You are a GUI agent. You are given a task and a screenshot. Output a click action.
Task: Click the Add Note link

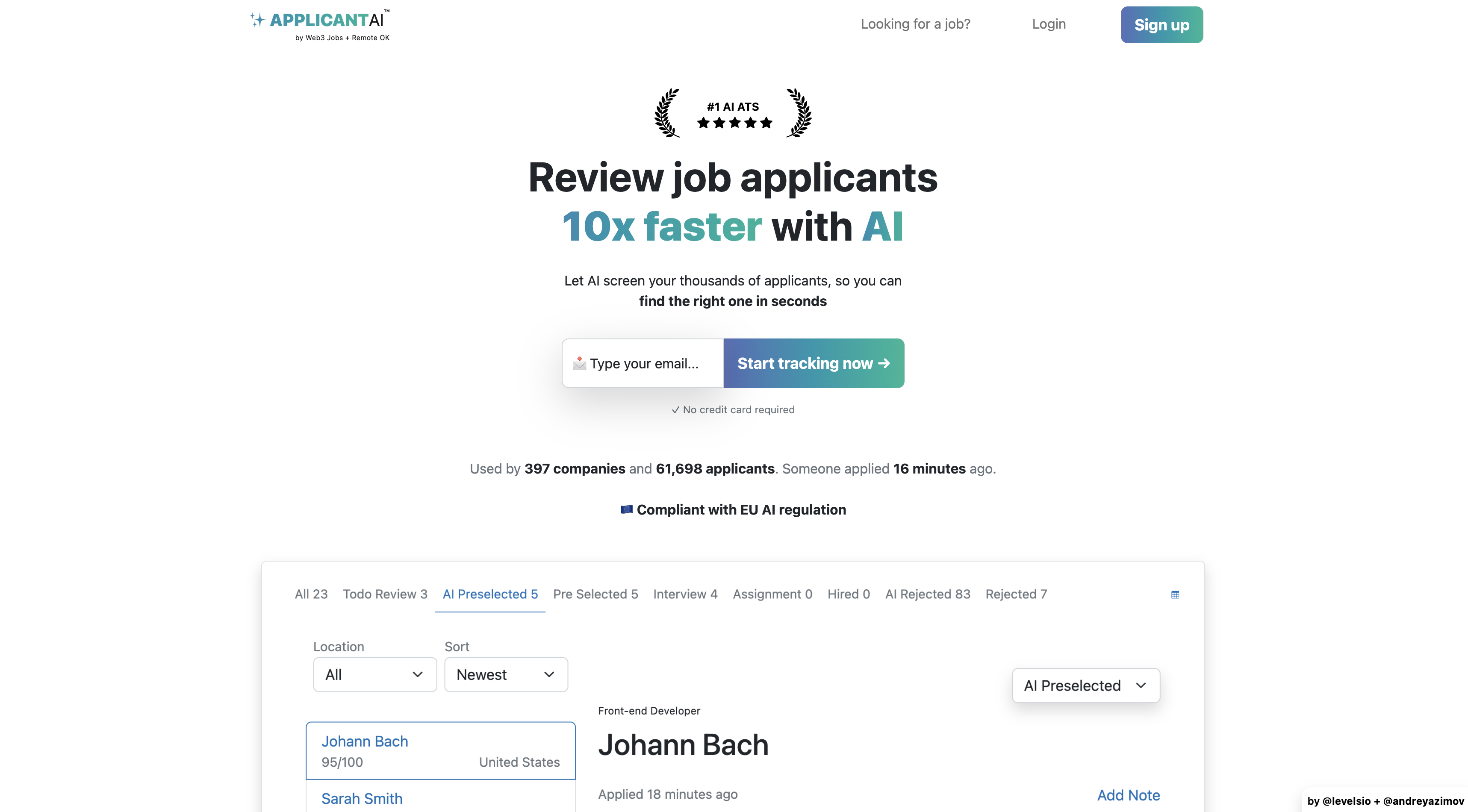pyautogui.click(x=1128, y=795)
